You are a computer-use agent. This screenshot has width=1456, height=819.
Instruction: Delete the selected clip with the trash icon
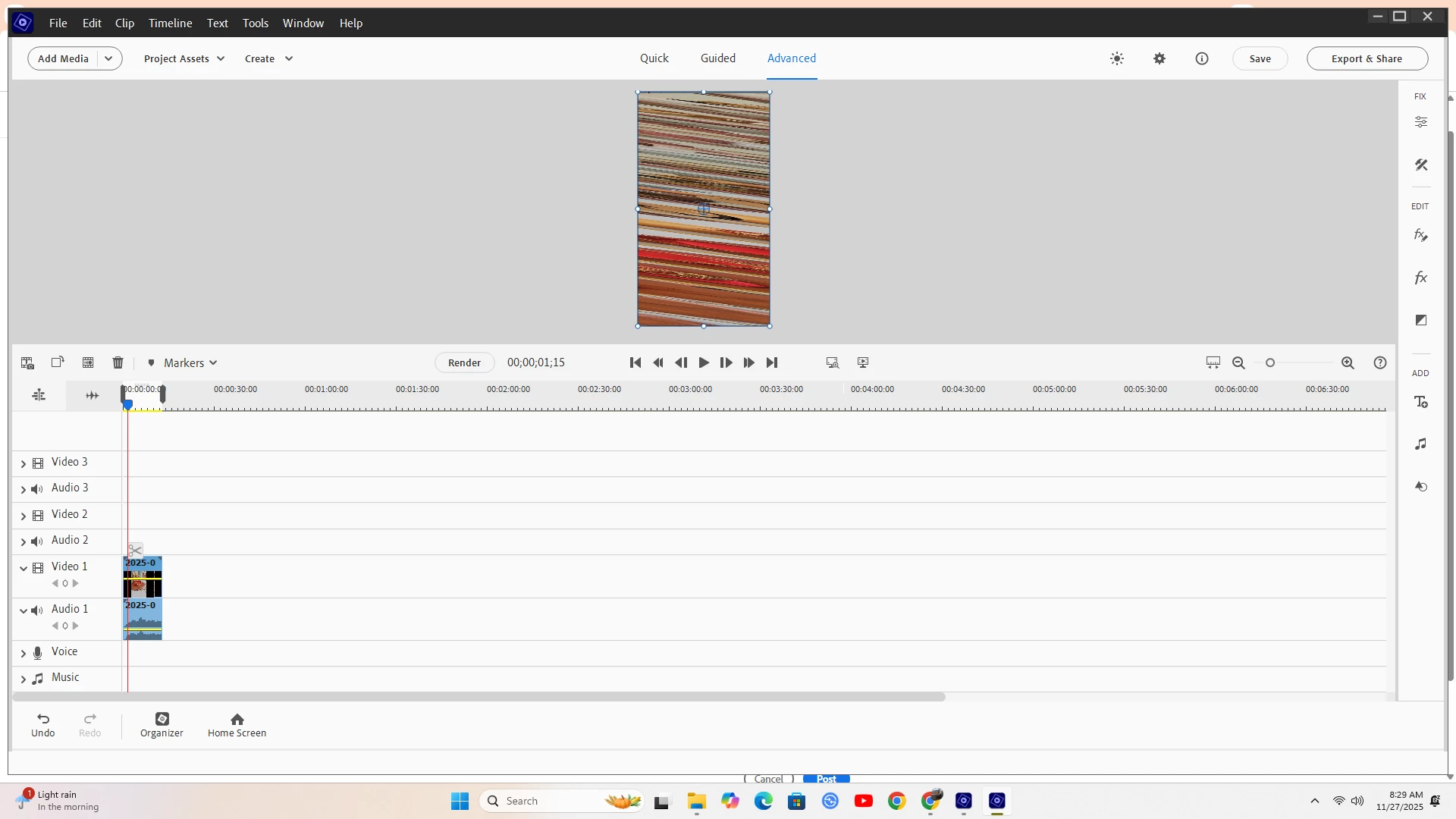point(118,362)
